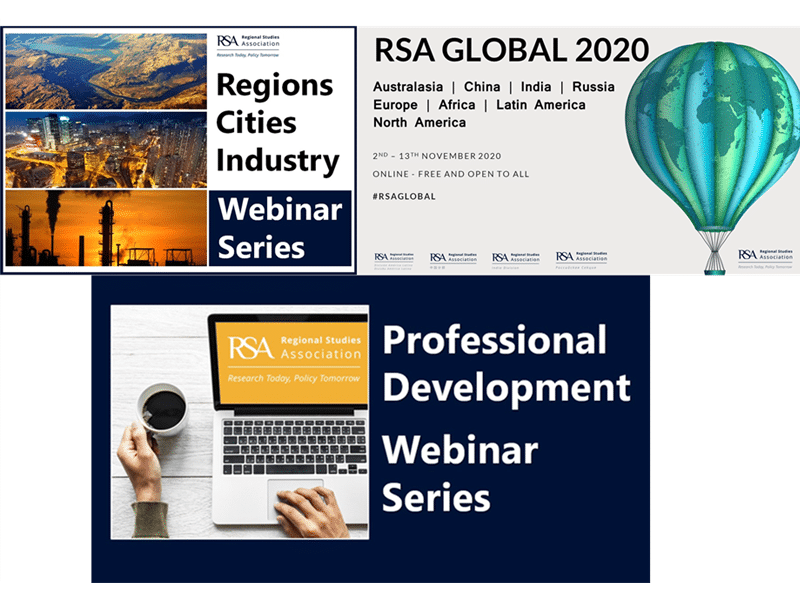Click the RSA India Division logo
800x600 pixels.
[x=515, y=260]
